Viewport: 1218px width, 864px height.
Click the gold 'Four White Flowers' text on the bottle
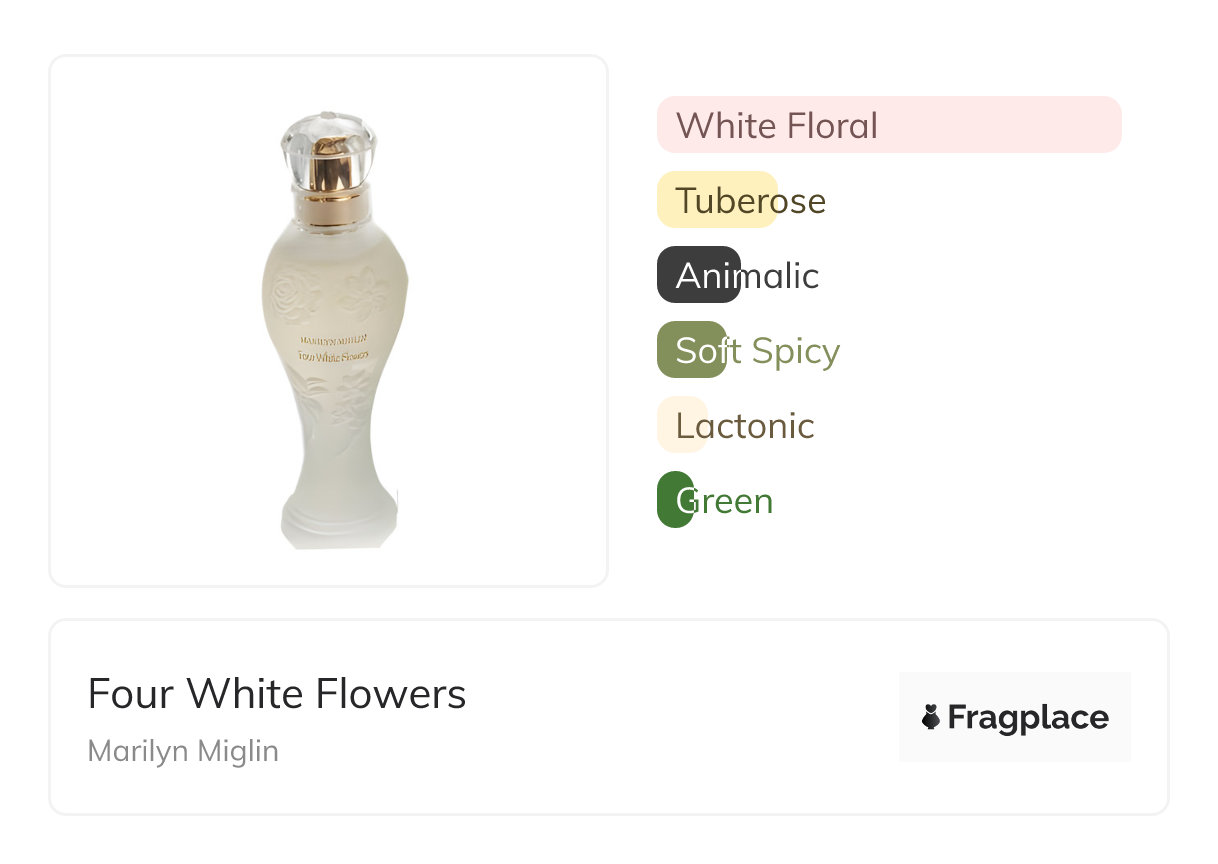[334, 357]
